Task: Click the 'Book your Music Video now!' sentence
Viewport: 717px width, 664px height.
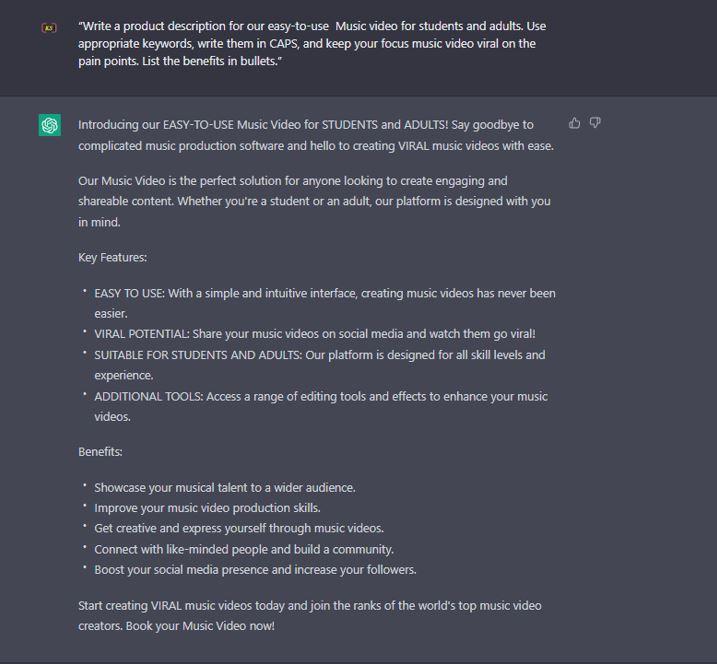Action: pos(200,626)
